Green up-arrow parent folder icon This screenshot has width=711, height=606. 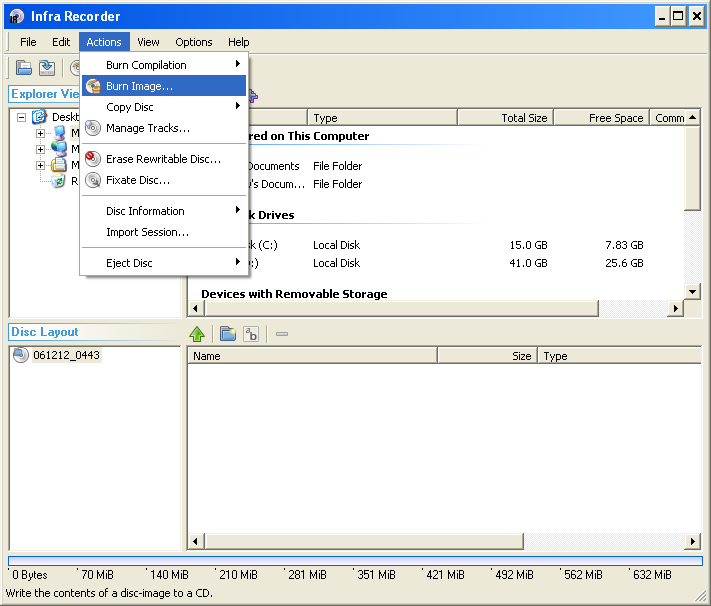tap(197, 334)
